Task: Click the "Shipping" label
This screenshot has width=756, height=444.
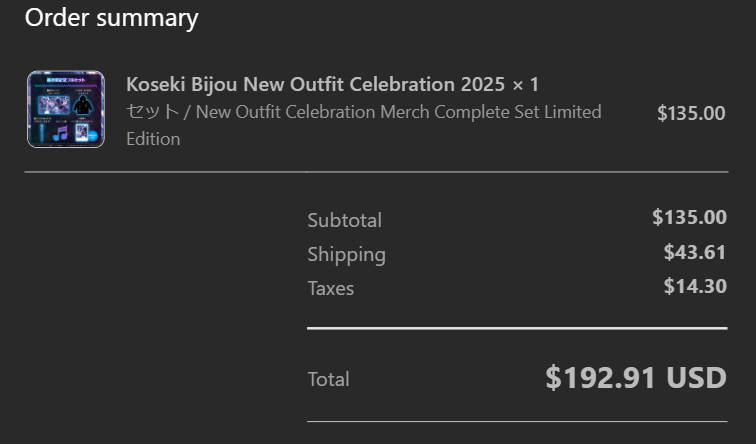Action: [x=346, y=254]
